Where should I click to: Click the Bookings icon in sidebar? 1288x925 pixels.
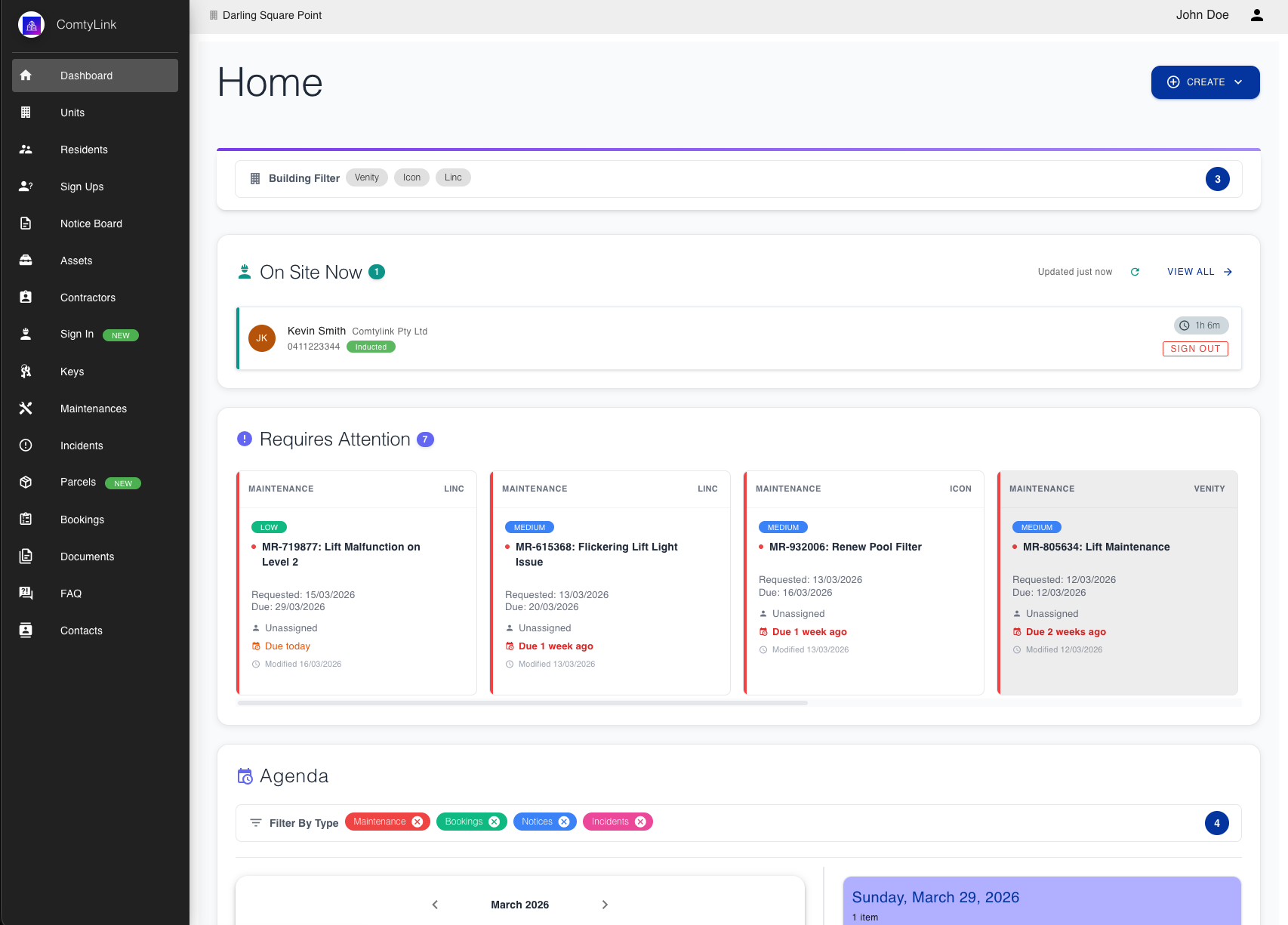(x=26, y=520)
